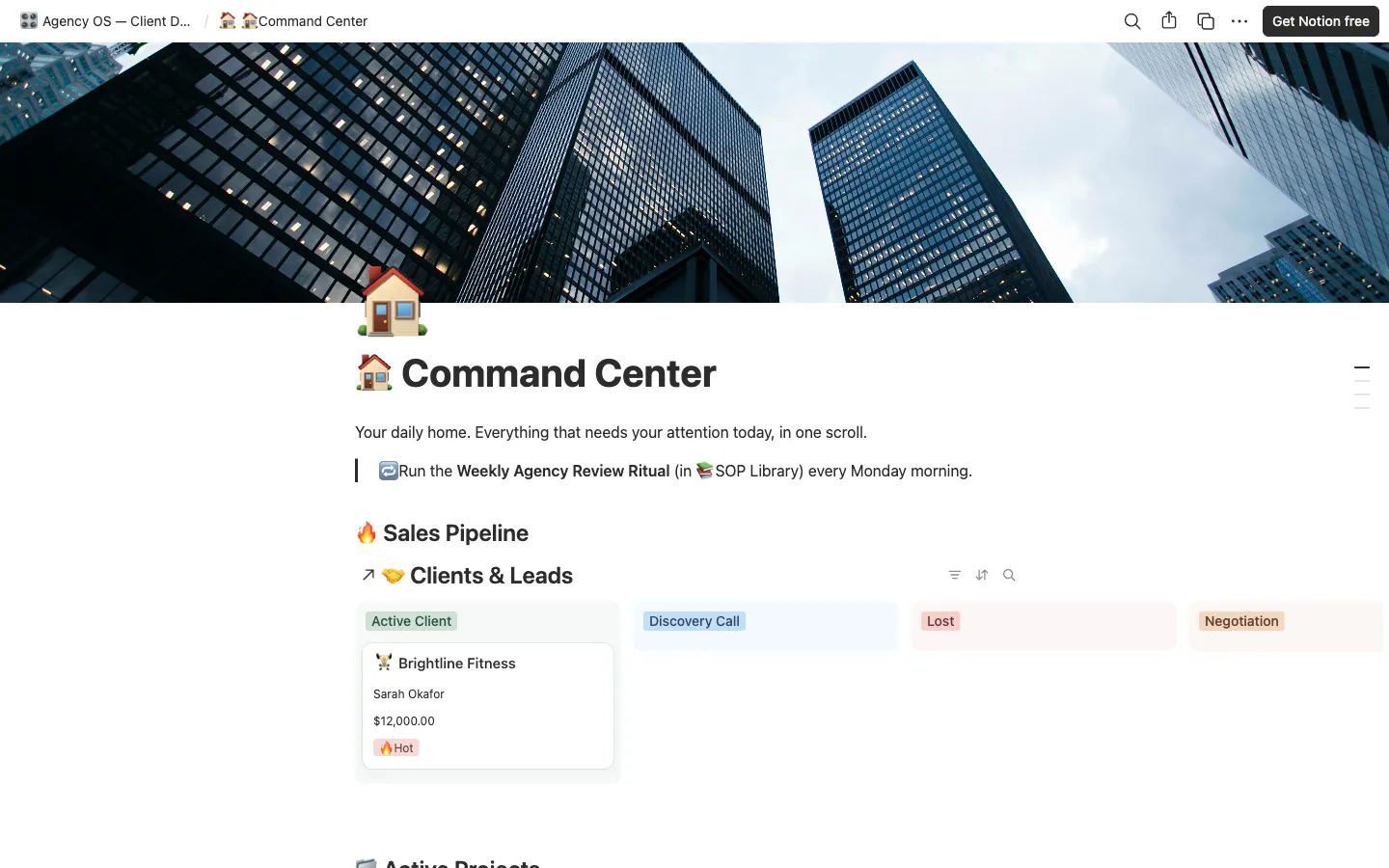This screenshot has height=868, width=1389.
Task: Click the Command Center breadcrumb
Action: [293, 21]
